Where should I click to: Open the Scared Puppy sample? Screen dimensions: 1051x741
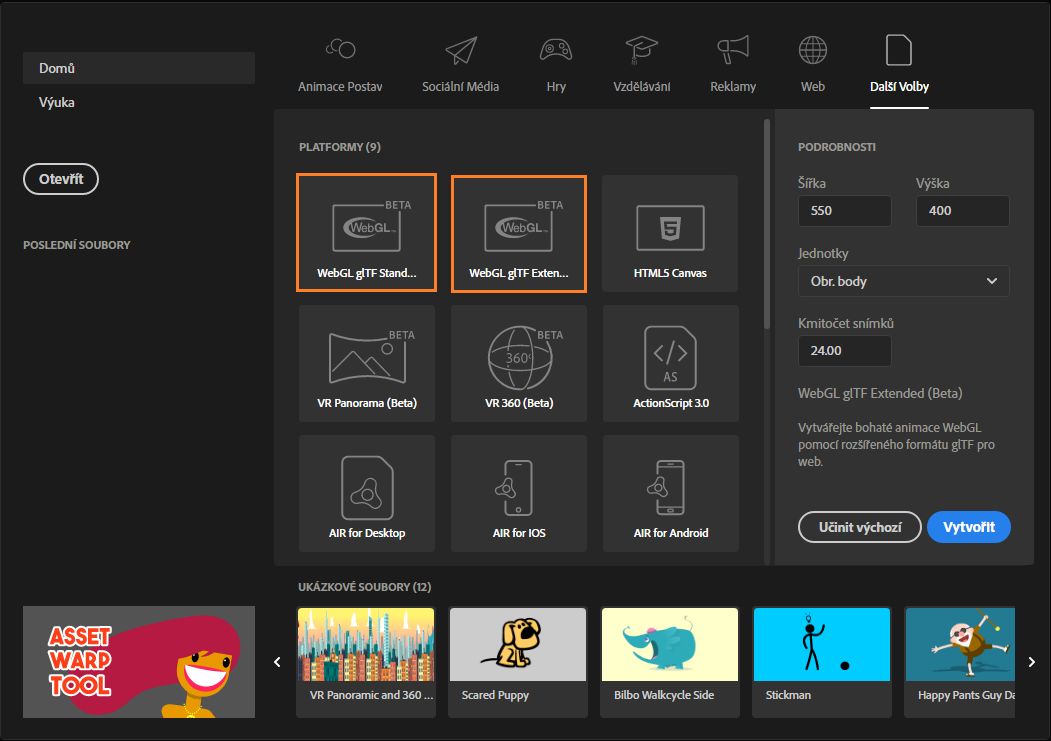[x=517, y=662]
